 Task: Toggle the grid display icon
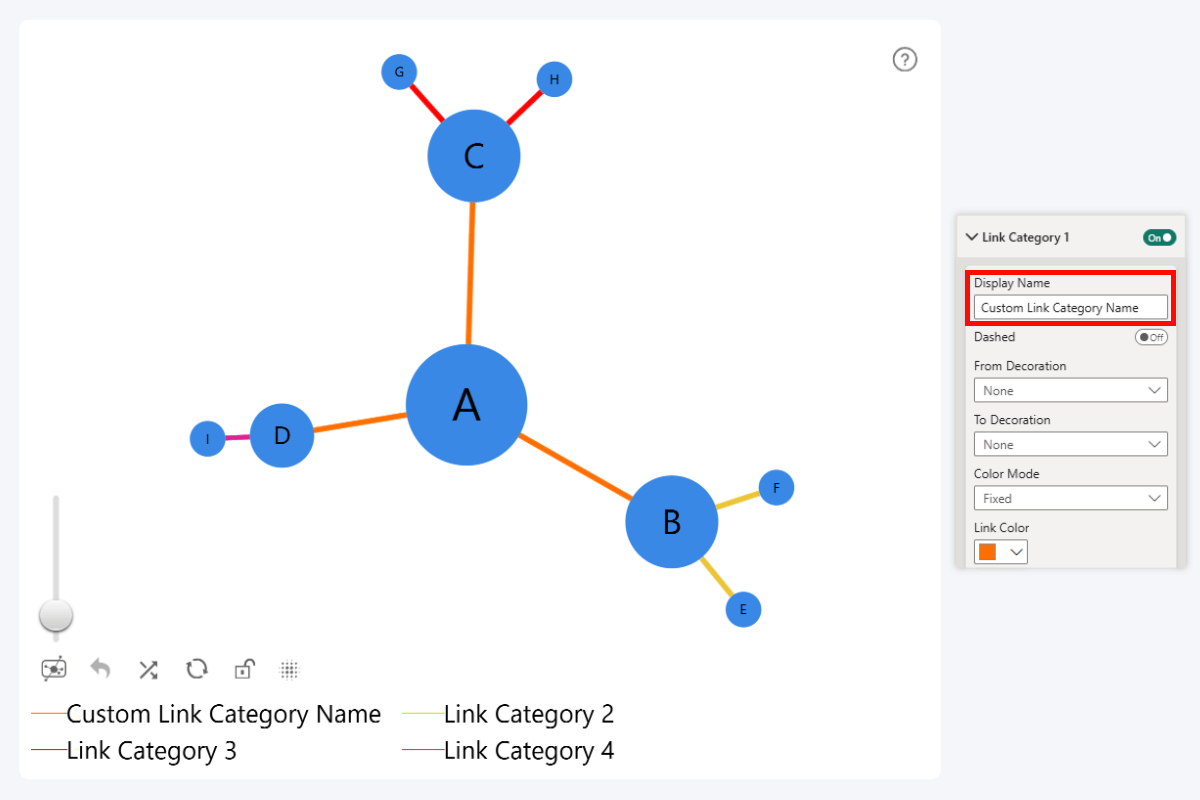tap(289, 669)
